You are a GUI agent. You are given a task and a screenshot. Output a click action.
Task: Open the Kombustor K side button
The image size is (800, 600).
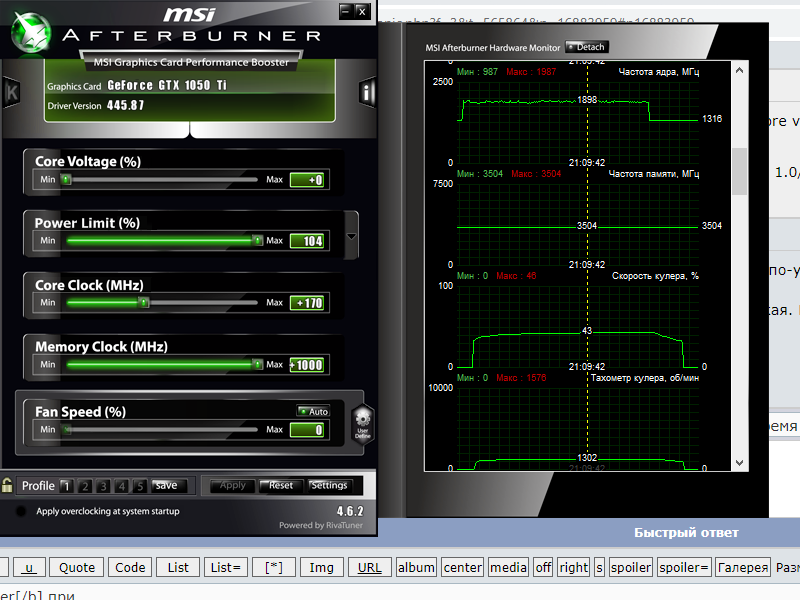pyautogui.click(x=11, y=92)
